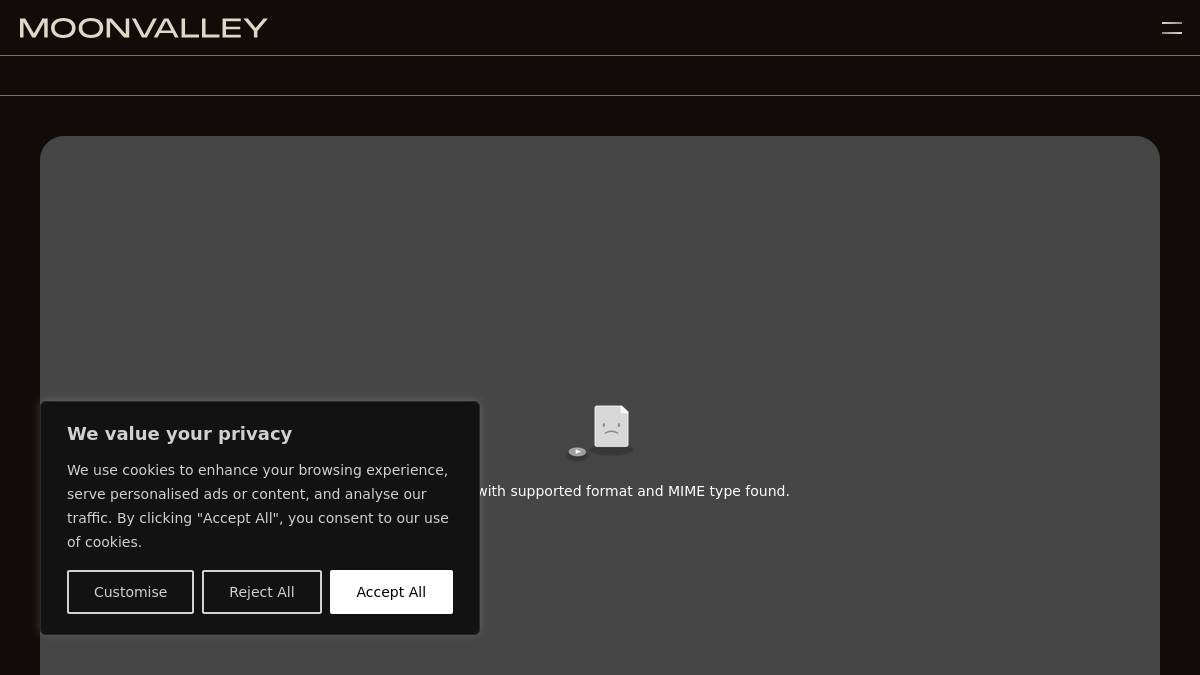The image size is (1200, 675).
Task: Open the hamburger menu in the header
Action: click(x=1171, y=28)
